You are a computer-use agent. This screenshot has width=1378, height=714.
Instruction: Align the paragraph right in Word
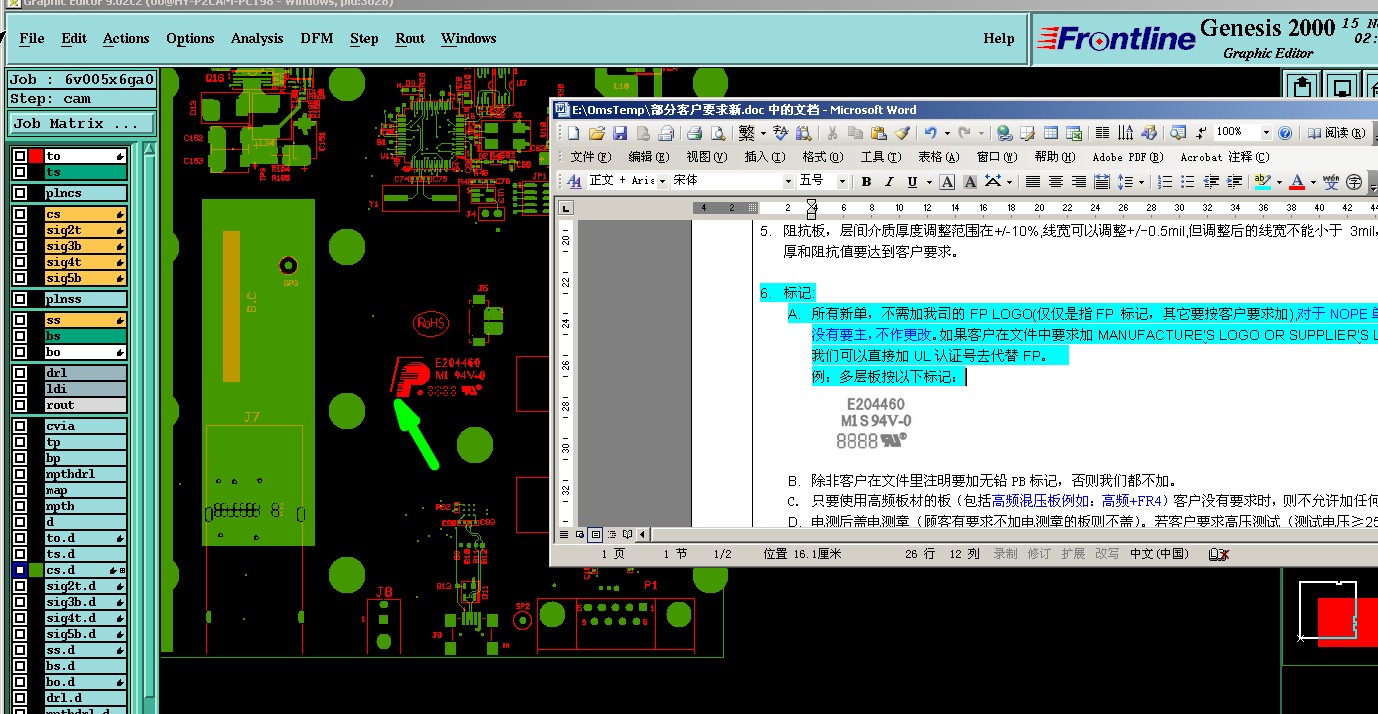coord(1078,182)
